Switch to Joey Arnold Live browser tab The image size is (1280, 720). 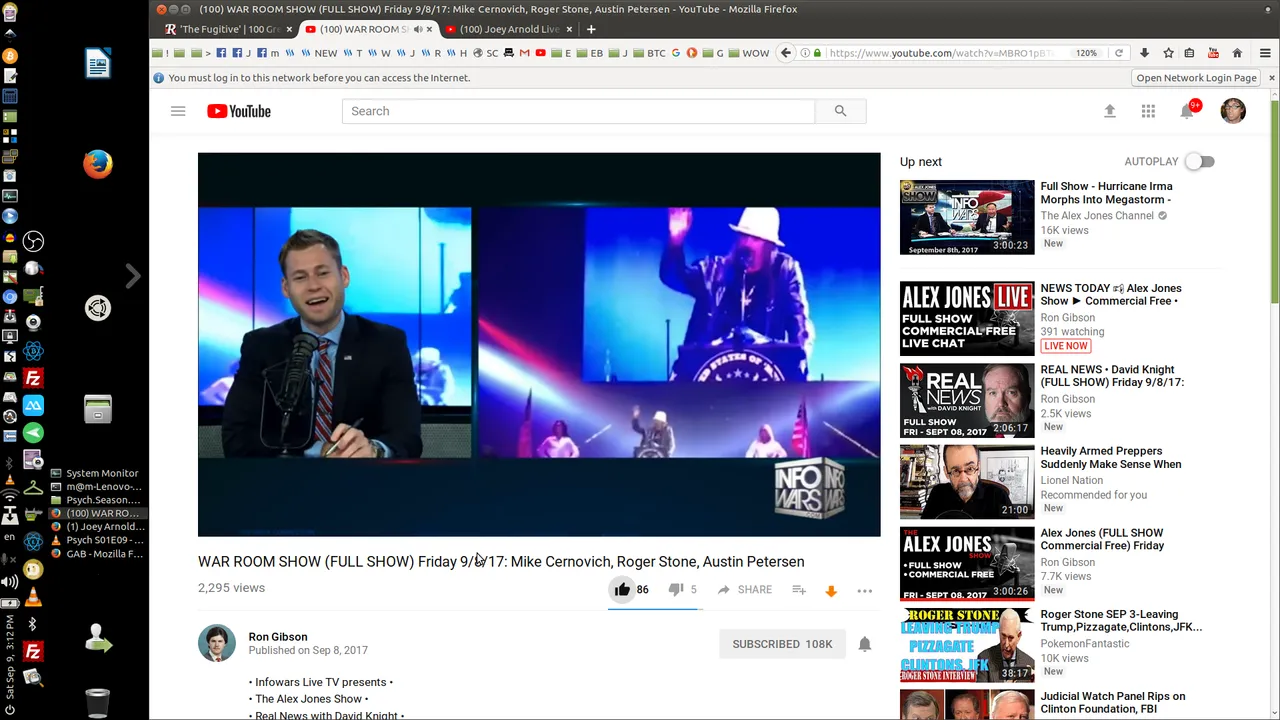pyautogui.click(x=508, y=29)
